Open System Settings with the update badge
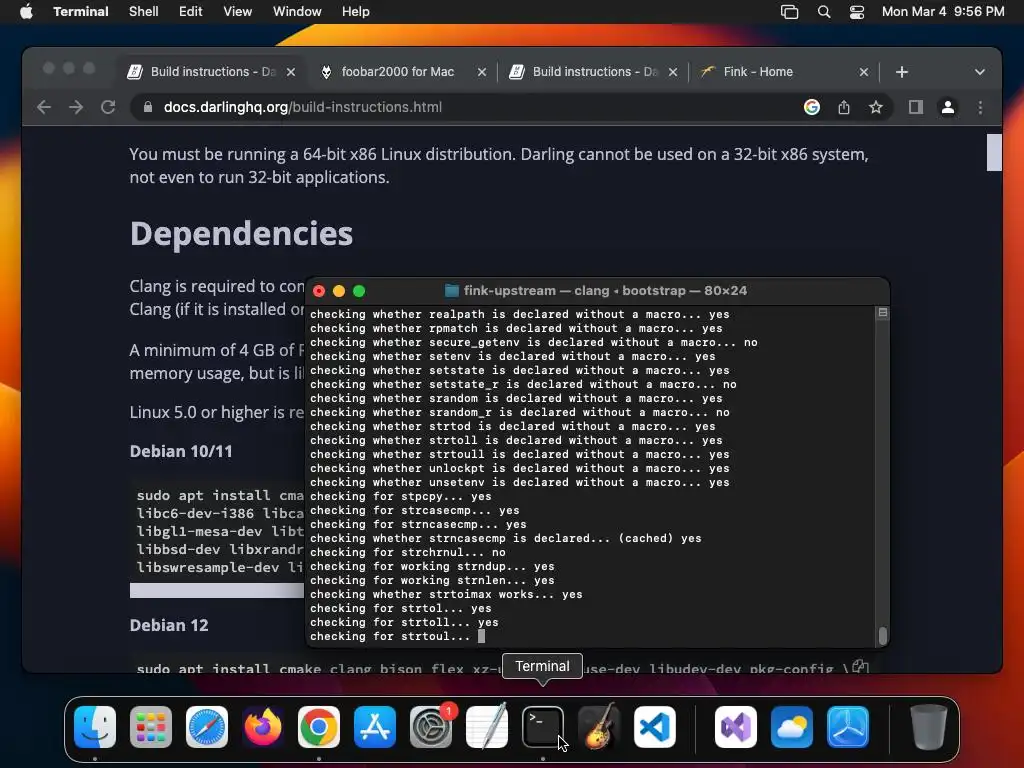 point(431,726)
